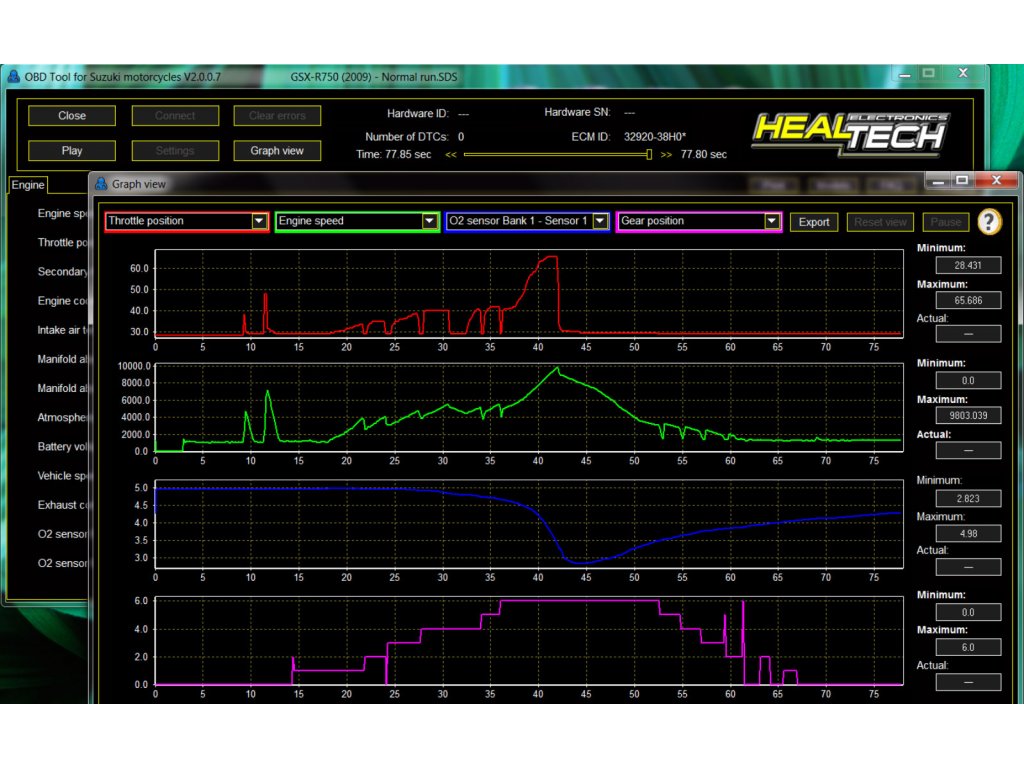Click the gear position Maximum field 6.0
1024x768 pixels.
[968, 647]
